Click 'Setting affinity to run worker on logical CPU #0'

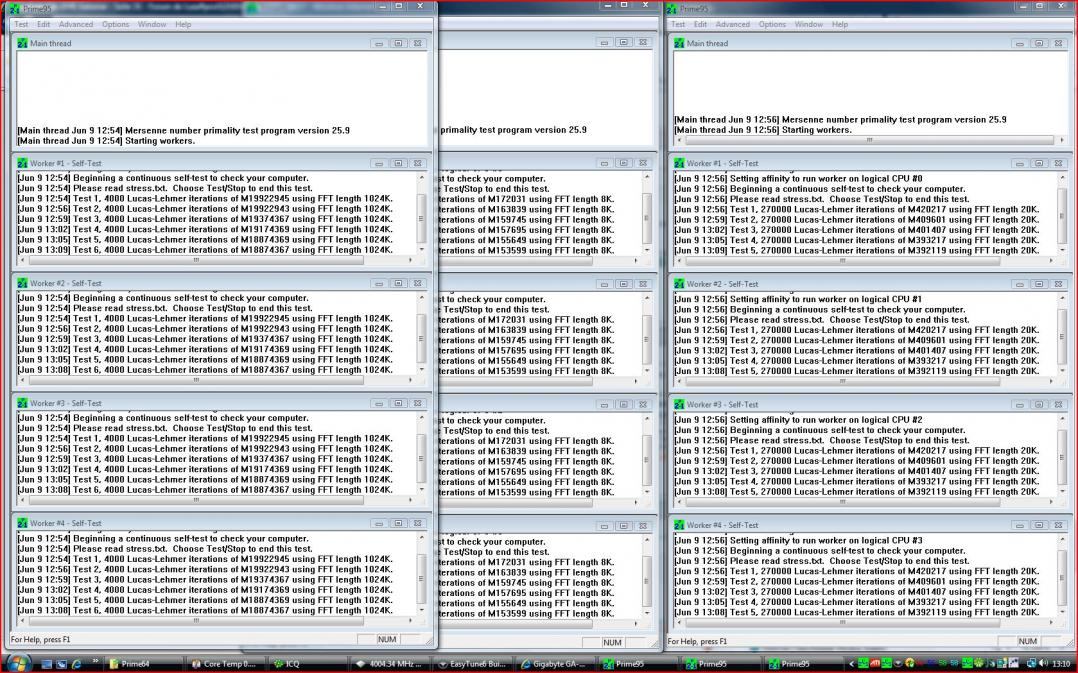(x=826, y=179)
